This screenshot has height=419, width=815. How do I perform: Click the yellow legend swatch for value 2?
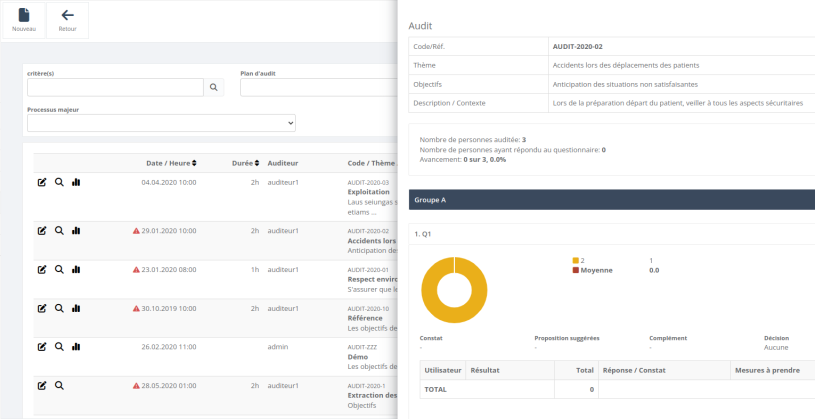(576, 260)
